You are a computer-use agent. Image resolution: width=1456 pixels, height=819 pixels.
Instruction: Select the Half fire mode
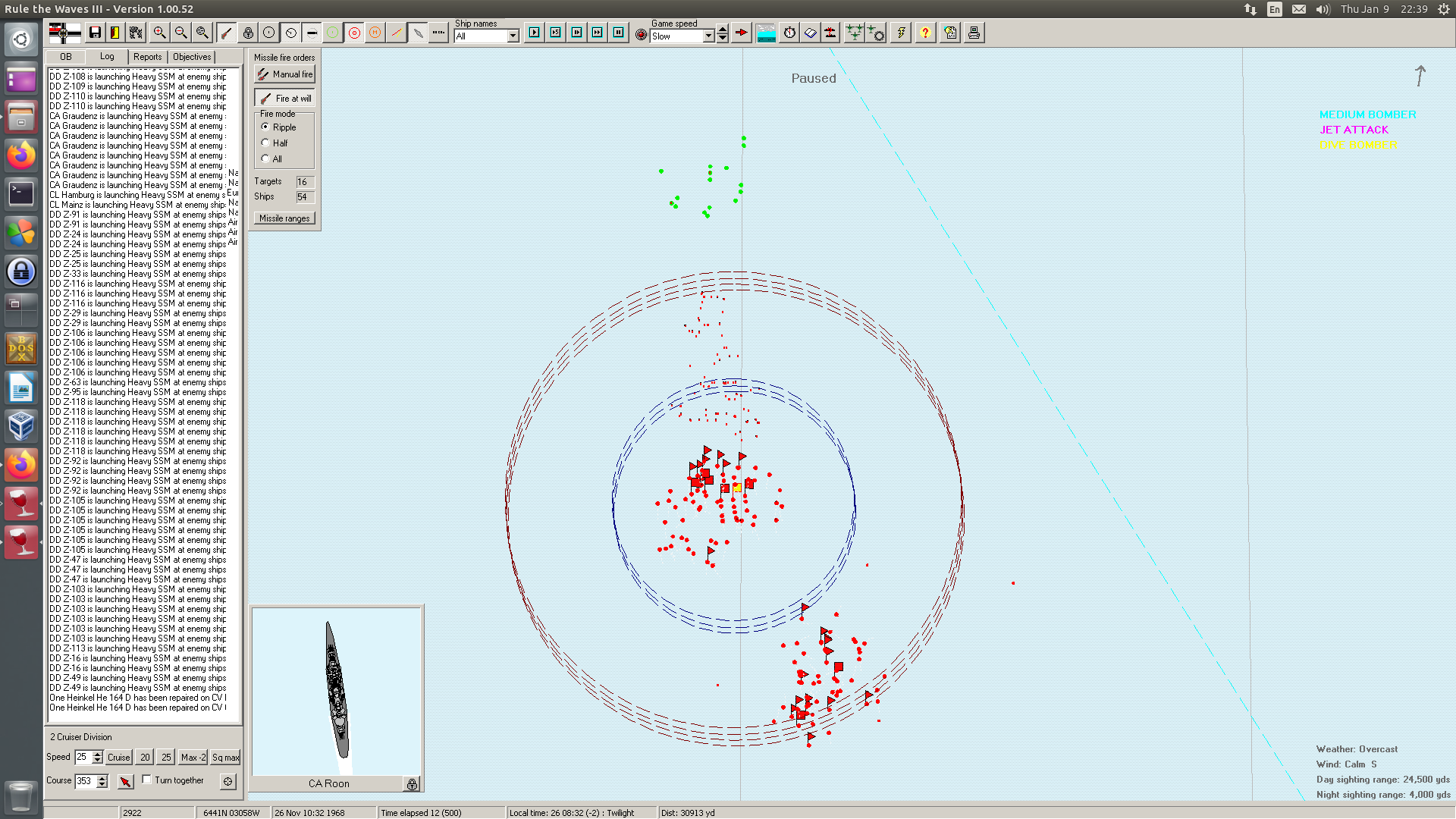point(265,143)
